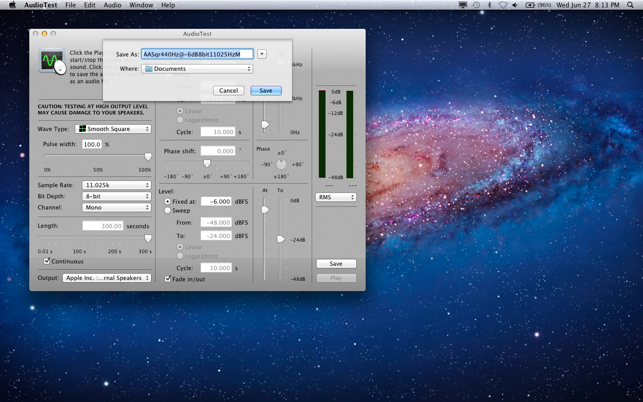Click the Phase shift 0.000 field
Screen dimensions: 643x402
pos(218,151)
